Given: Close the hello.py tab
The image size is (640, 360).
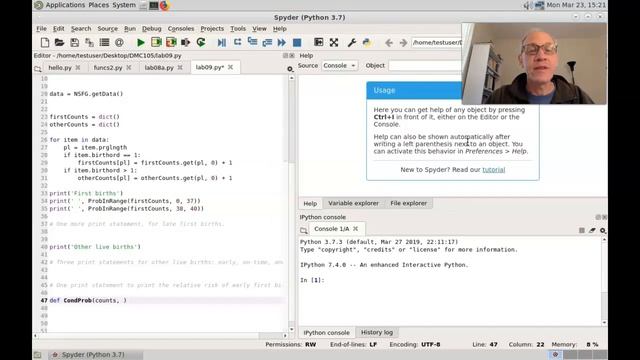Looking at the screenshot, I should click(x=78, y=67).
